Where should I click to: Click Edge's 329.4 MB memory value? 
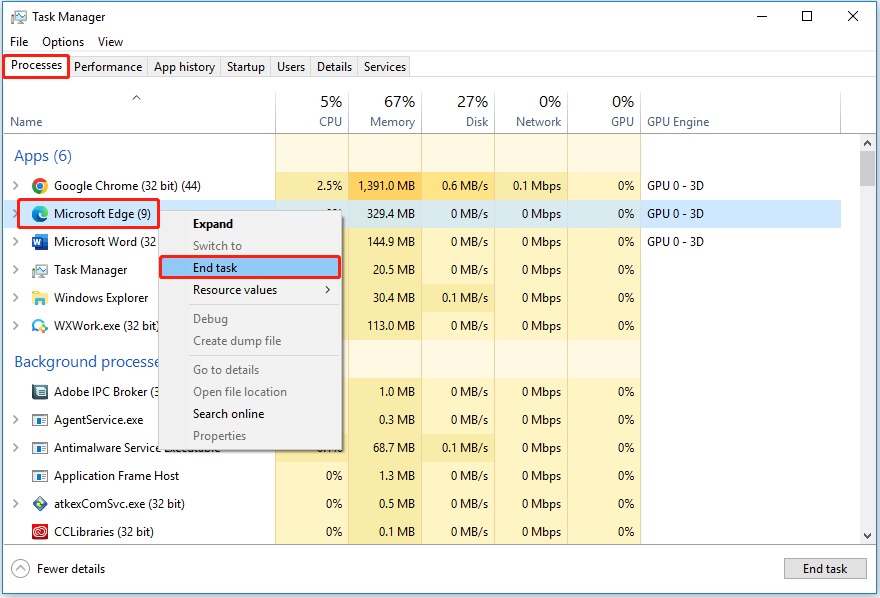point(386,214)
